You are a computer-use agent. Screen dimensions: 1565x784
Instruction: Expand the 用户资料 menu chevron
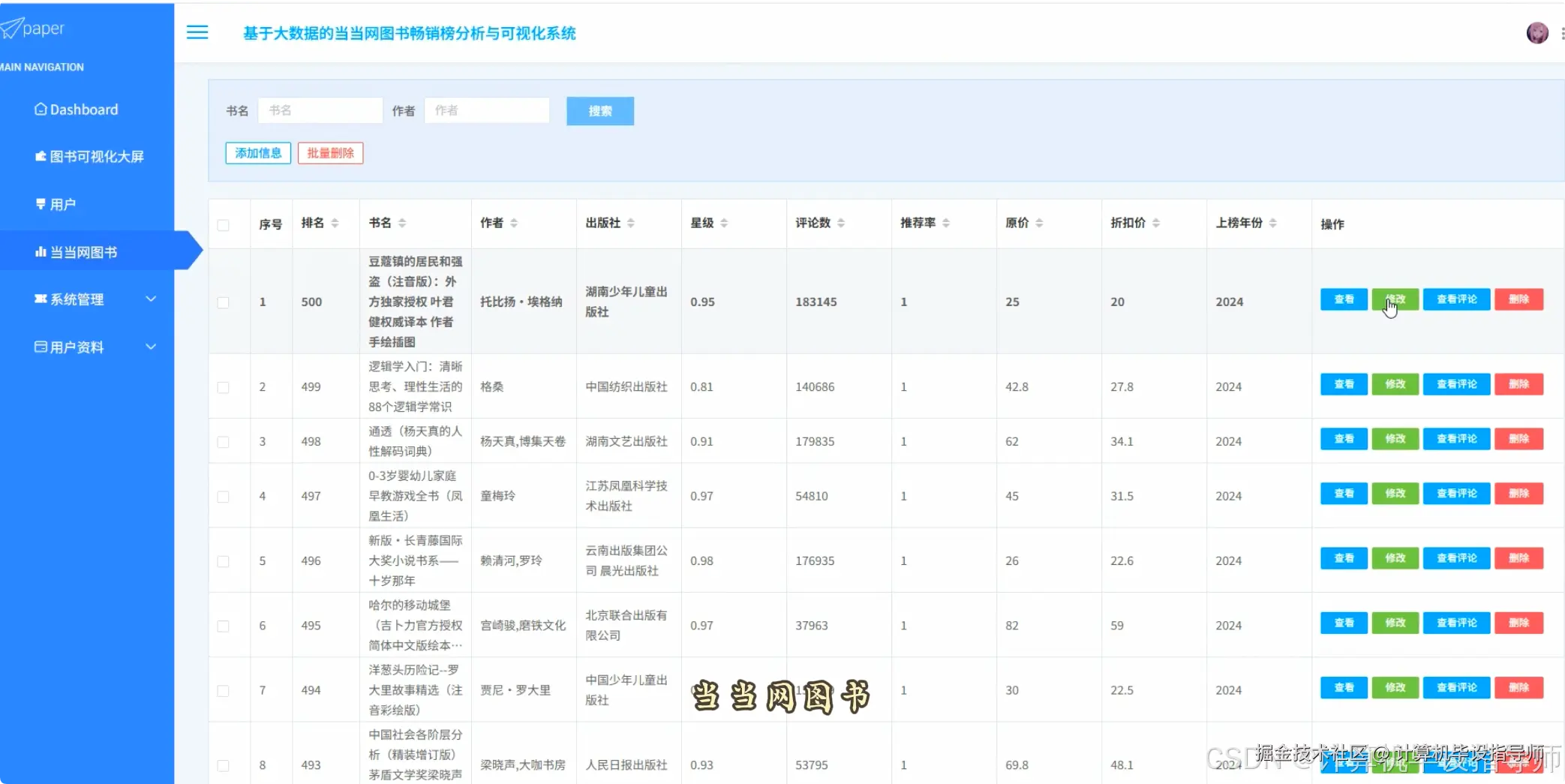tap(151, 347)
